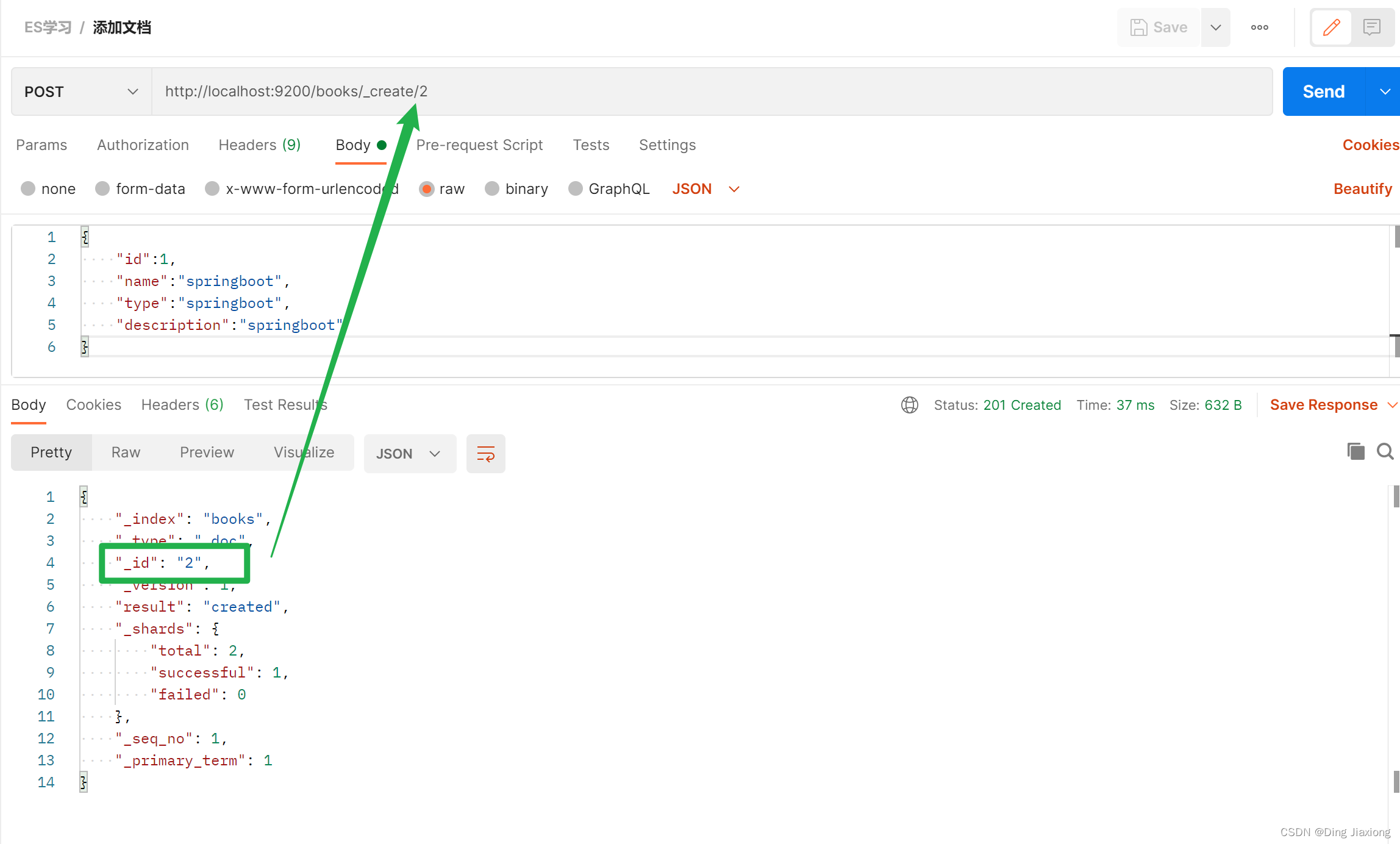Toggle word wrap in response view
Image resolution: width=1400 pixels, height=844 pixels.
pyautogui.click(x=486, y=454)
